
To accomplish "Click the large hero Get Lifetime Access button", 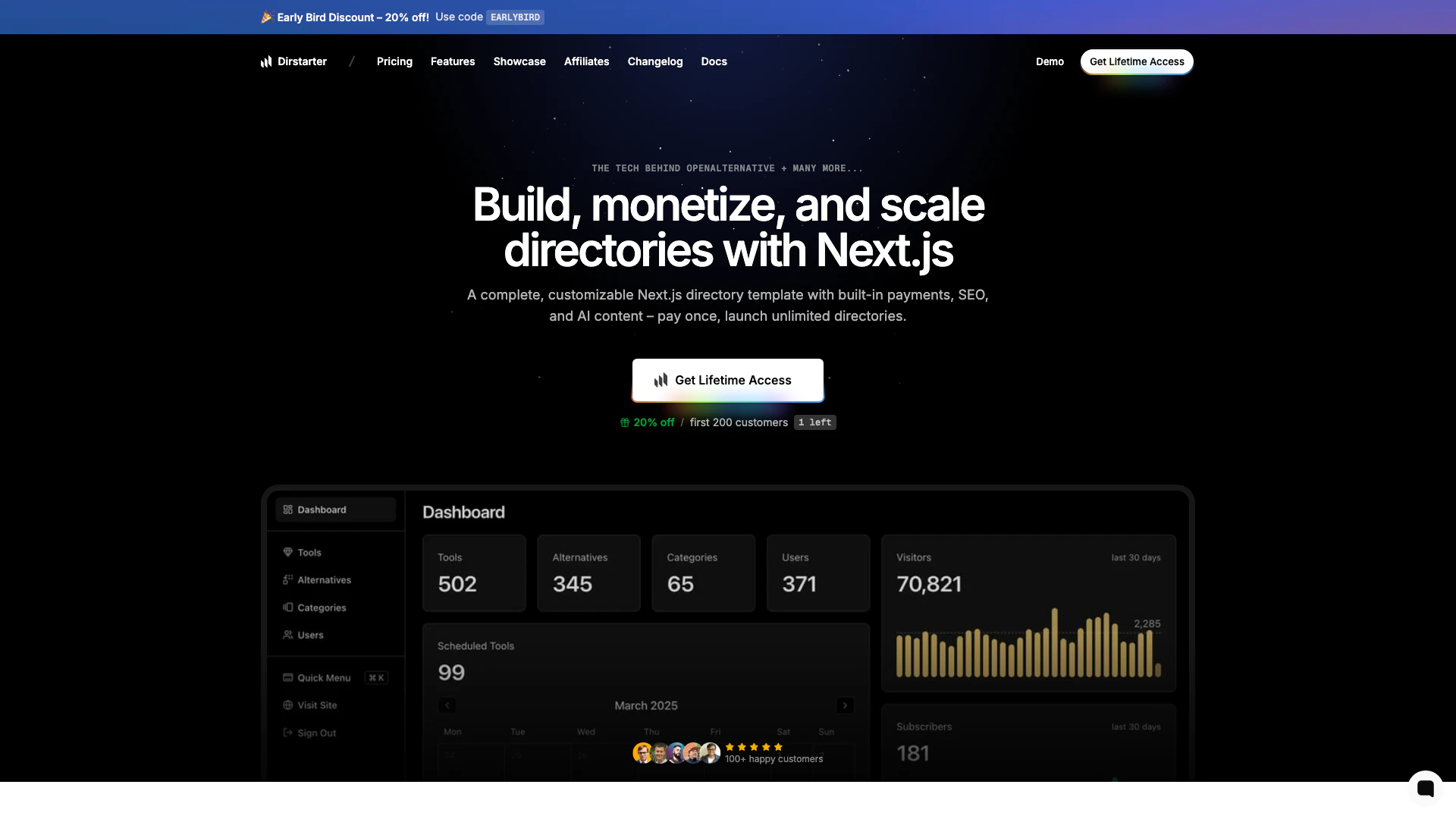I will click(728, 380).
